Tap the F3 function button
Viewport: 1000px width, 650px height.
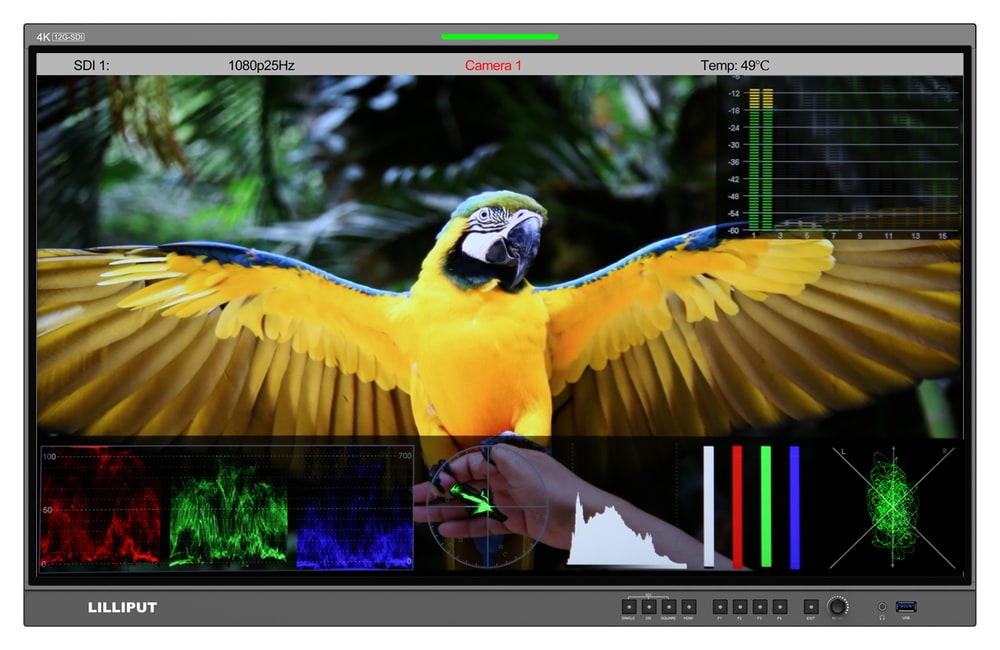760,607
